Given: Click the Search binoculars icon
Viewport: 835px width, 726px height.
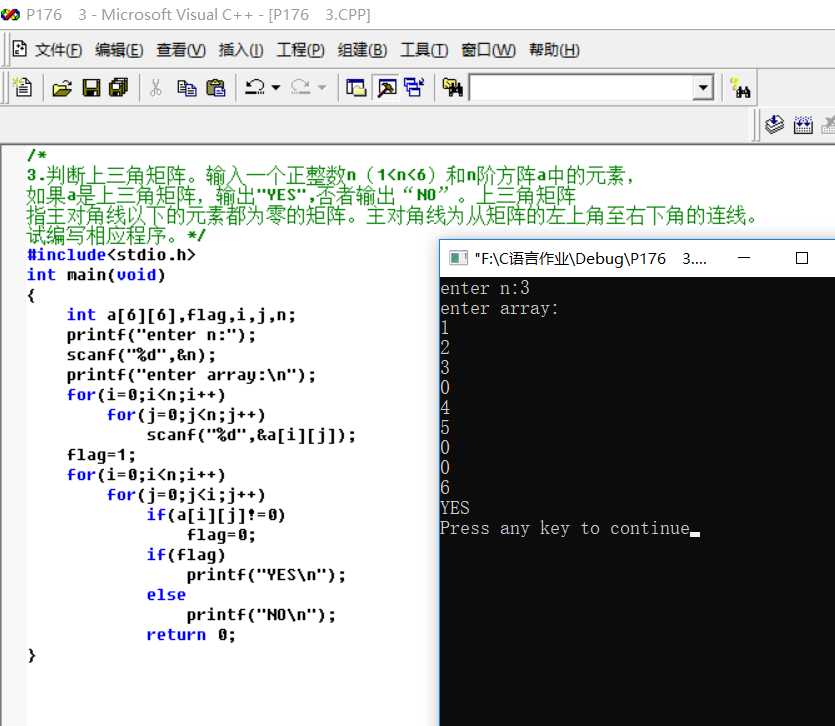Looking at the screenshot, I should click(741, 88).
